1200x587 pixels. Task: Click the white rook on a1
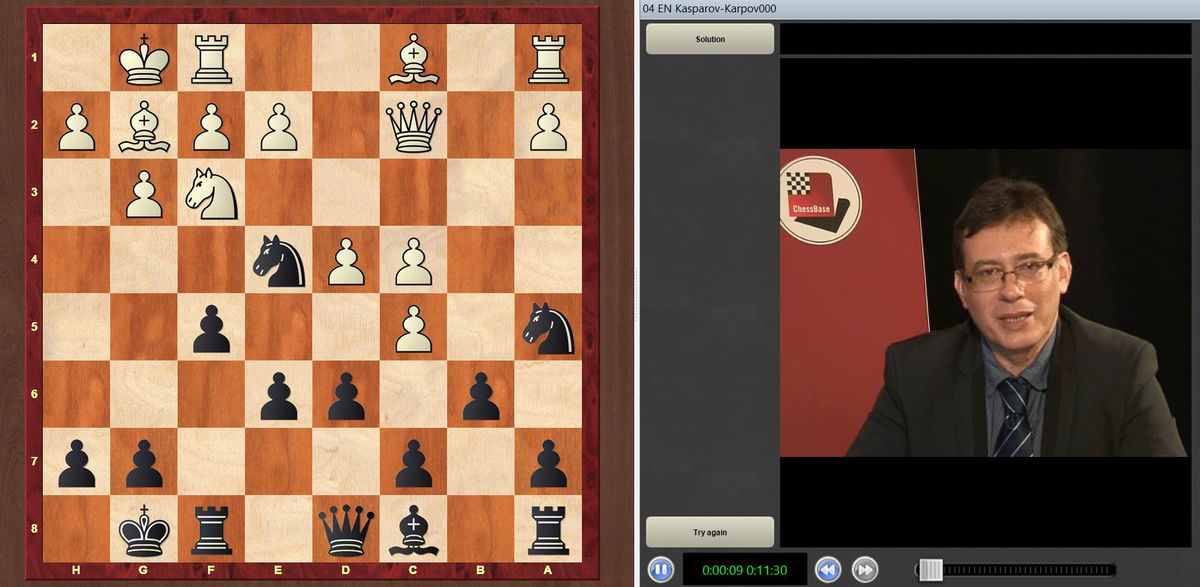tap(548, 58)
